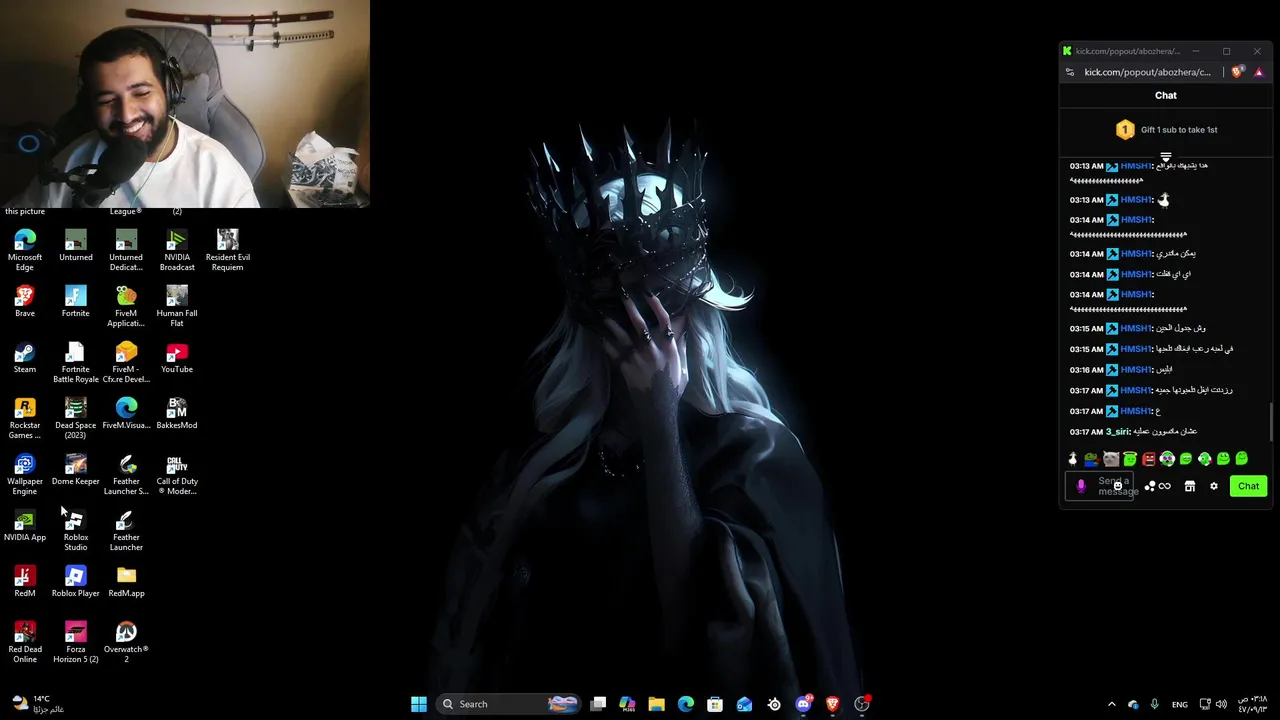Open the Feather Launcher S... shortcut
Viewport: 1280px width, 720px height.
(126, 474)
